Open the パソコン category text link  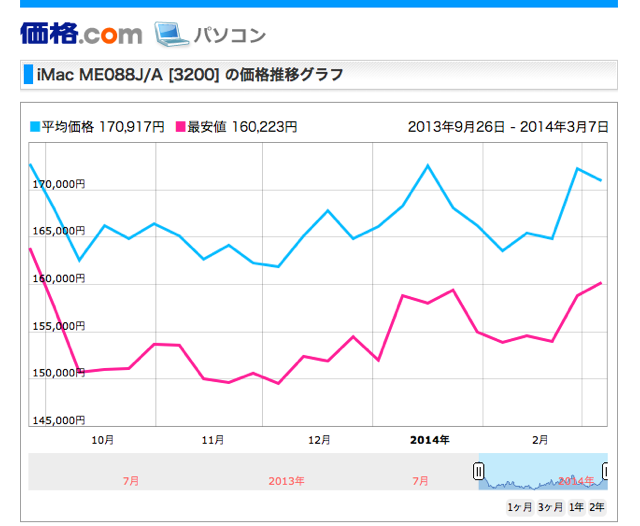coord(230,35)
